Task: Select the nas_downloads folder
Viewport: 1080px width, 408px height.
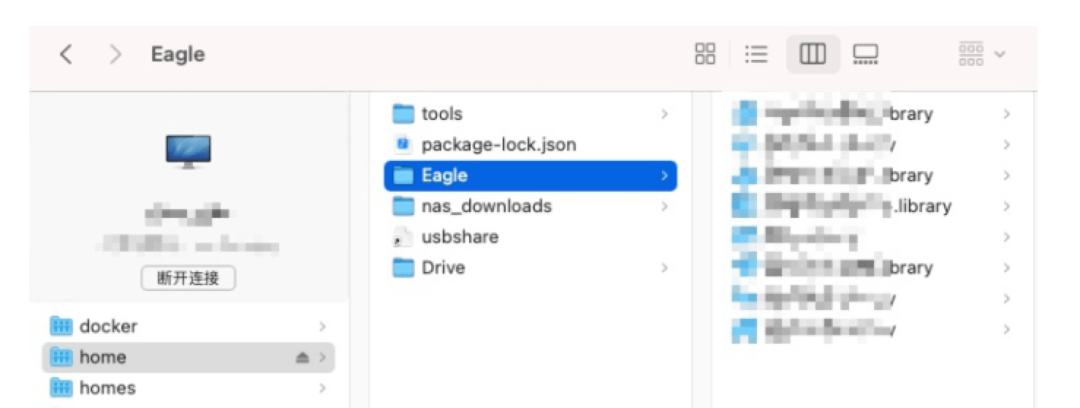Action: [530, 206]
